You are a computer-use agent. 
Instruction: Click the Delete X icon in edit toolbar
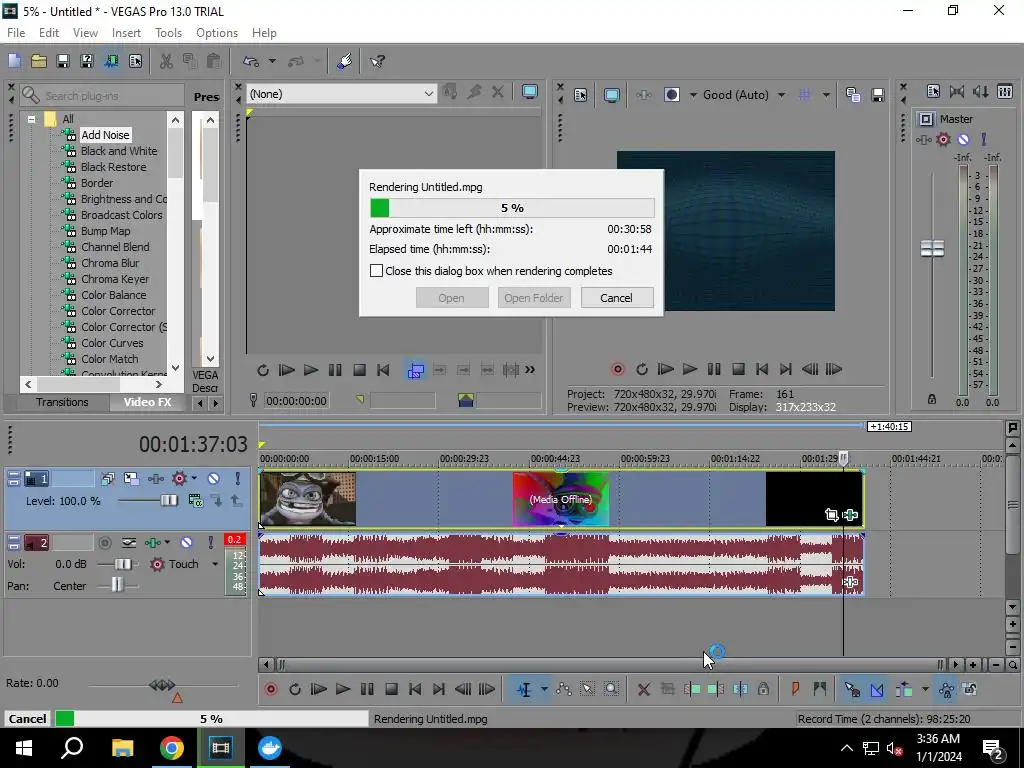[x=643, y=689]
